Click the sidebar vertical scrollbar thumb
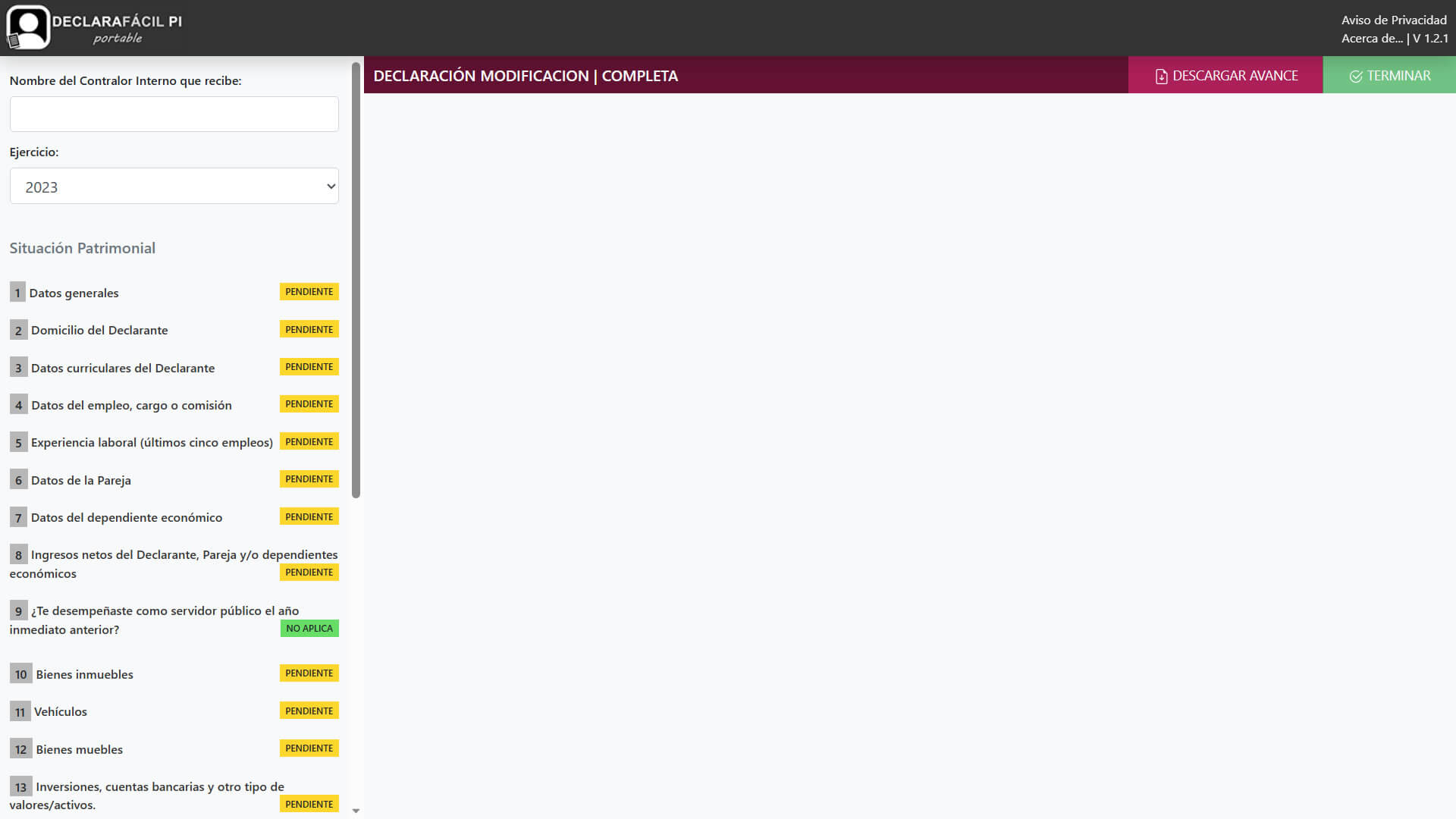The height and width of the screenshot is (819, 1456). pos(356,280)
